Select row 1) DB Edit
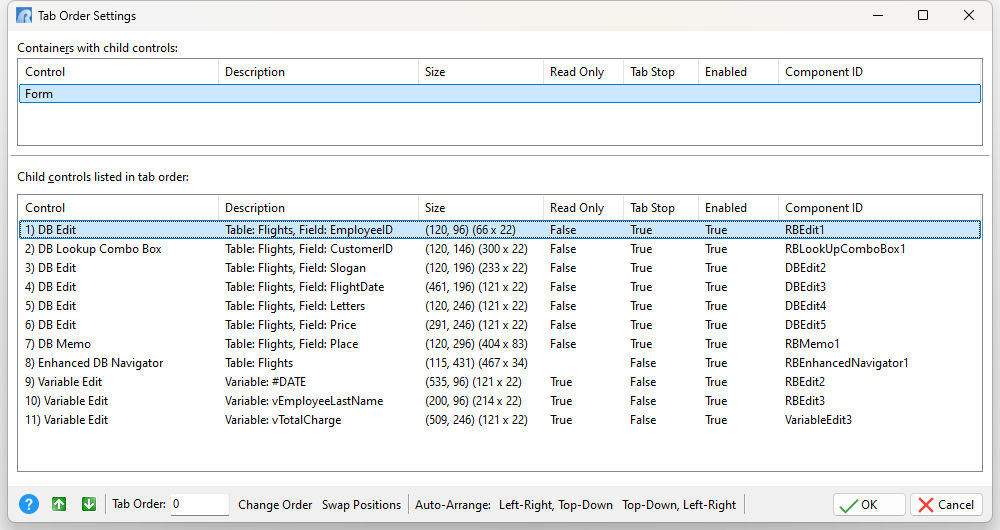 pyautogui.click(x=500, y=230)
